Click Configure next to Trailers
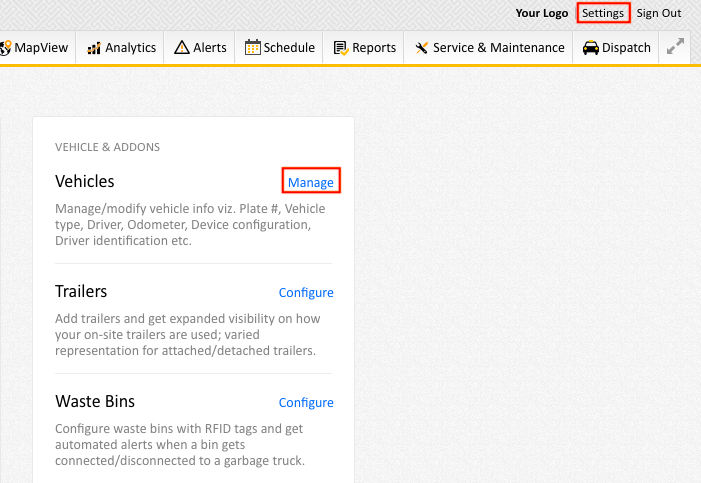The image size is (701, 483). tap(306, 292)
